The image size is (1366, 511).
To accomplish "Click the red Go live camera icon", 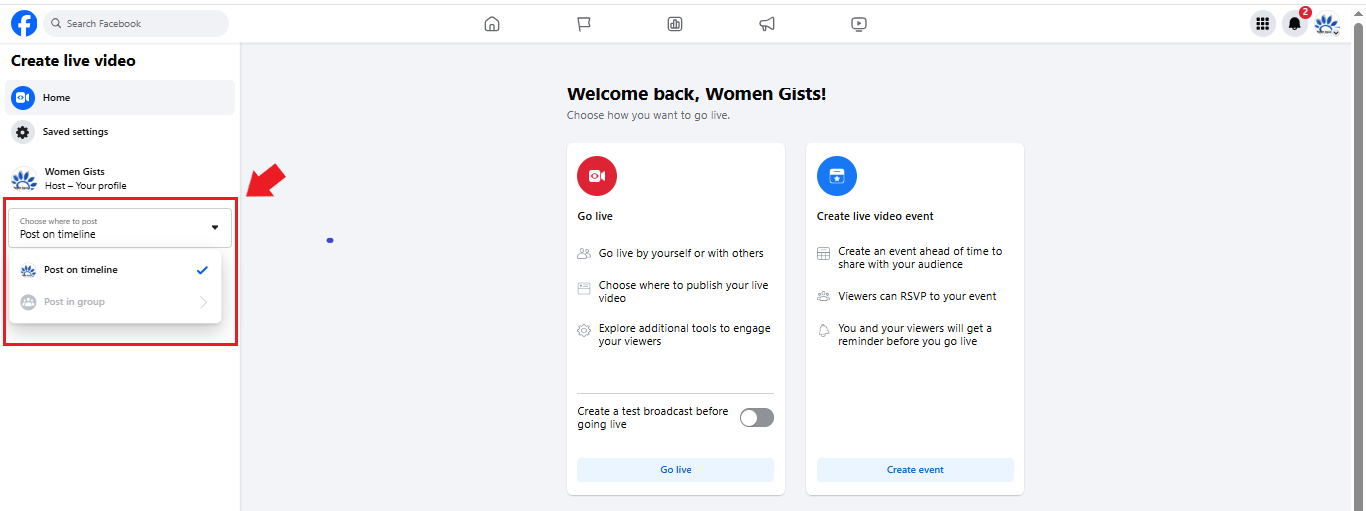I will coord(597,176).
